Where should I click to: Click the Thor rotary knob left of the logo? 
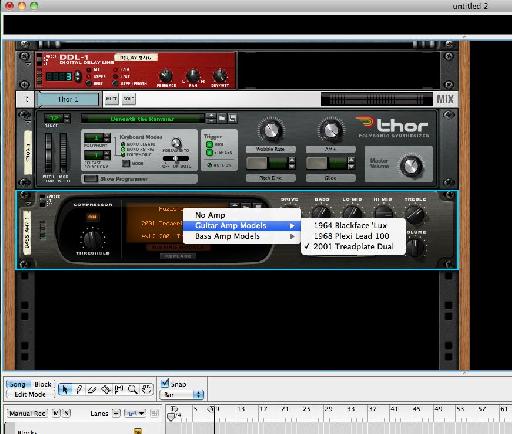(331, 130)
